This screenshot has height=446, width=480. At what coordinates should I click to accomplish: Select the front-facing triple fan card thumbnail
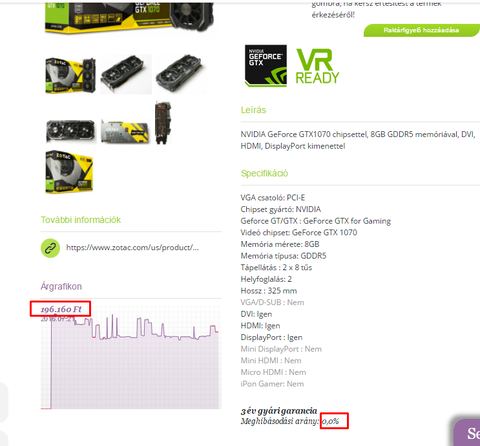71,131
